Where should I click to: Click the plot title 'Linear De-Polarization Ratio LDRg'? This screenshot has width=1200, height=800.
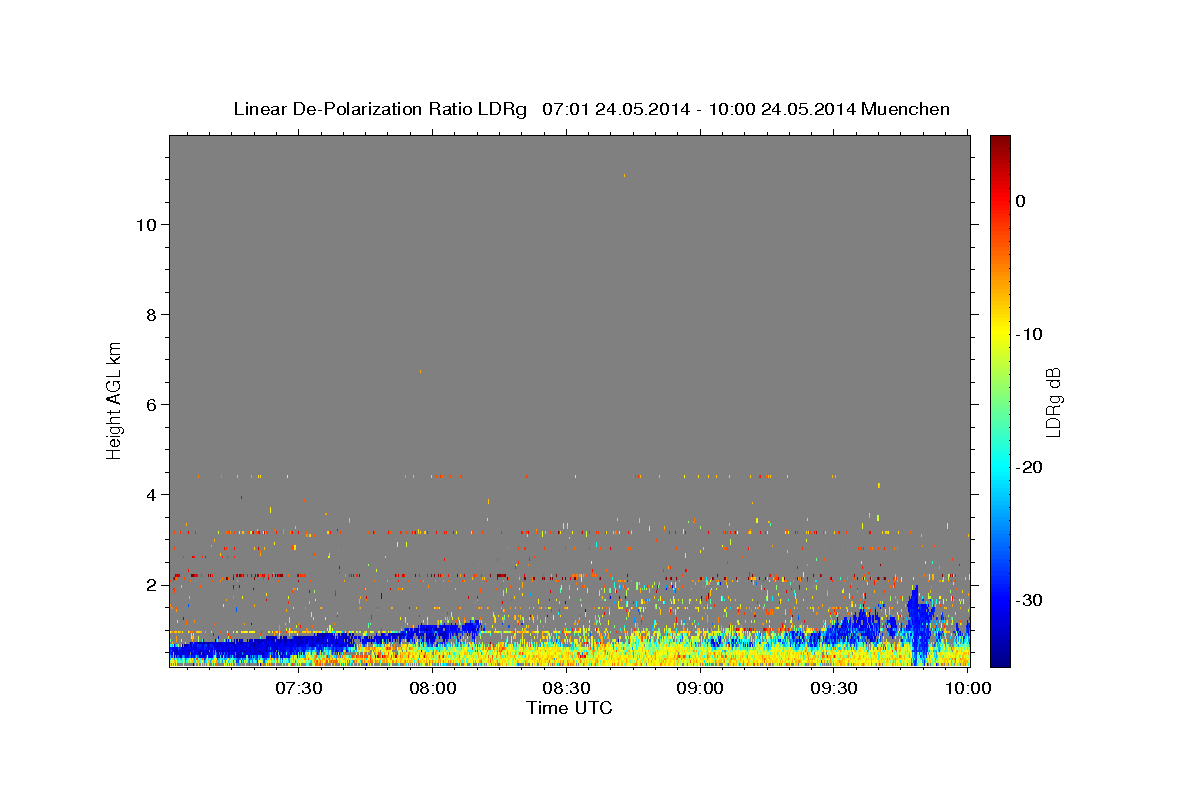point(379,109)
